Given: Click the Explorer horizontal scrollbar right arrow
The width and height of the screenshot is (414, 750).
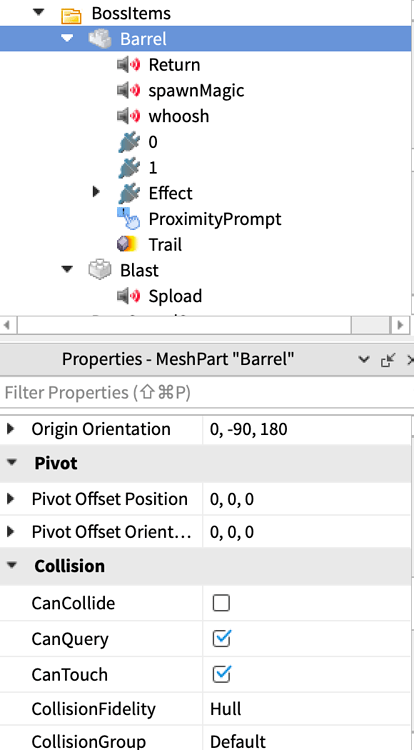Looking at the screenshot, I should point(400,325).
